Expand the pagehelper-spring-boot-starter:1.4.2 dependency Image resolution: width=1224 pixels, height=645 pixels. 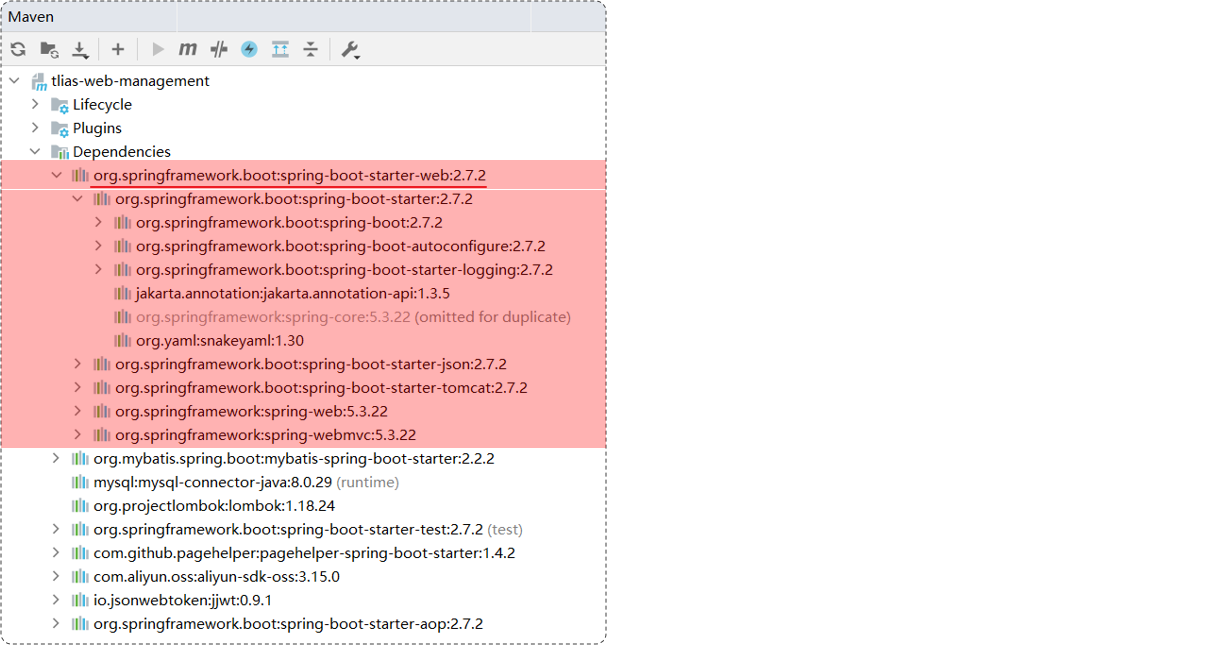(56, 553)
